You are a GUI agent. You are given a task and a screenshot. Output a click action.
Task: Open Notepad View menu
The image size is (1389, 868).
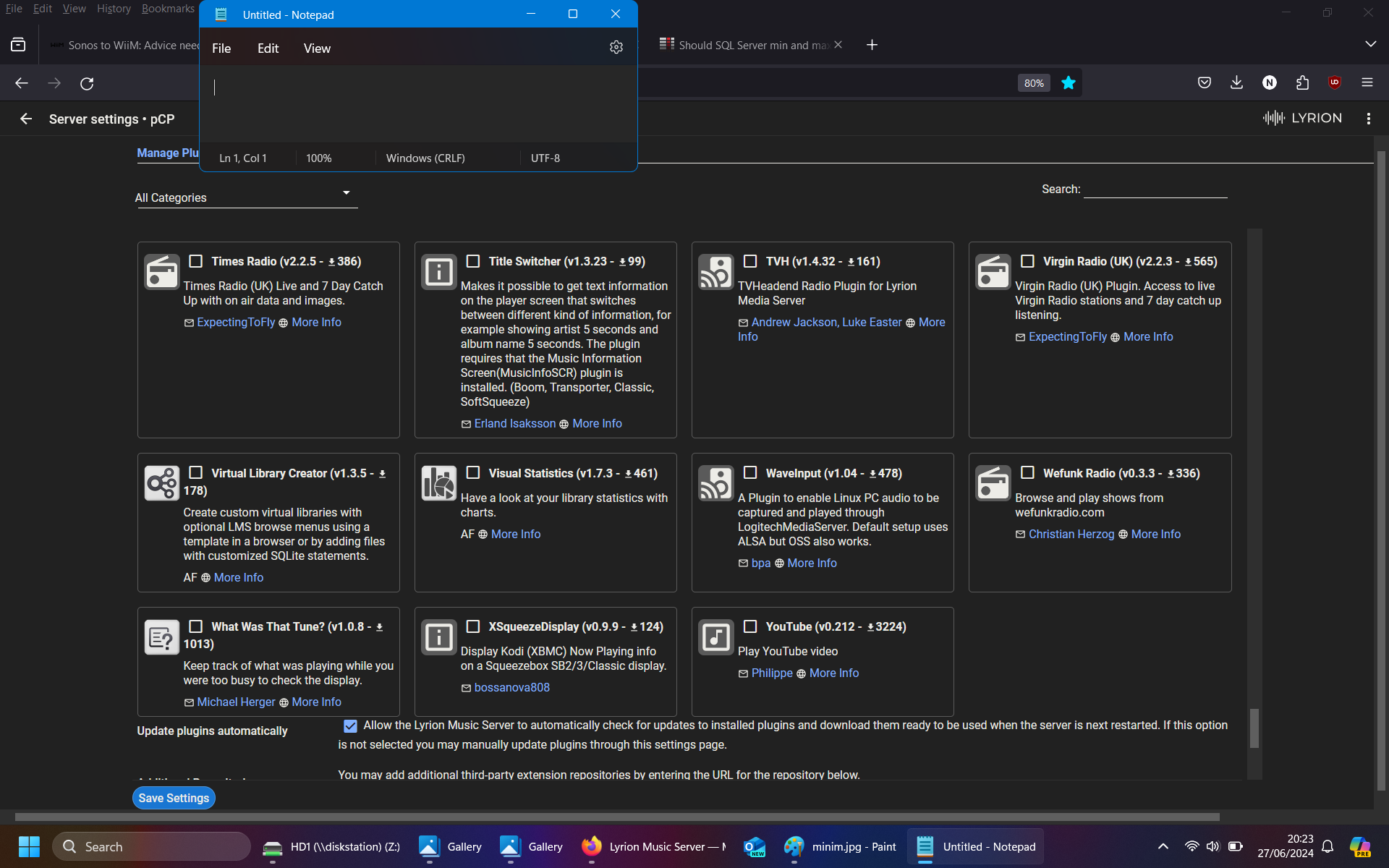tap(317, 48)
